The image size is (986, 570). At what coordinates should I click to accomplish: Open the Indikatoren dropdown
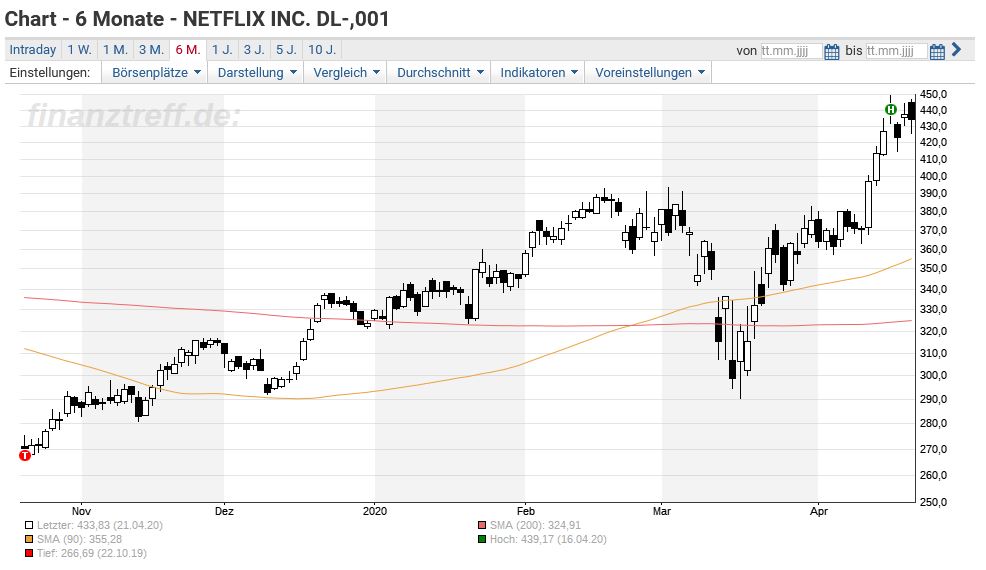pos(538,72)
